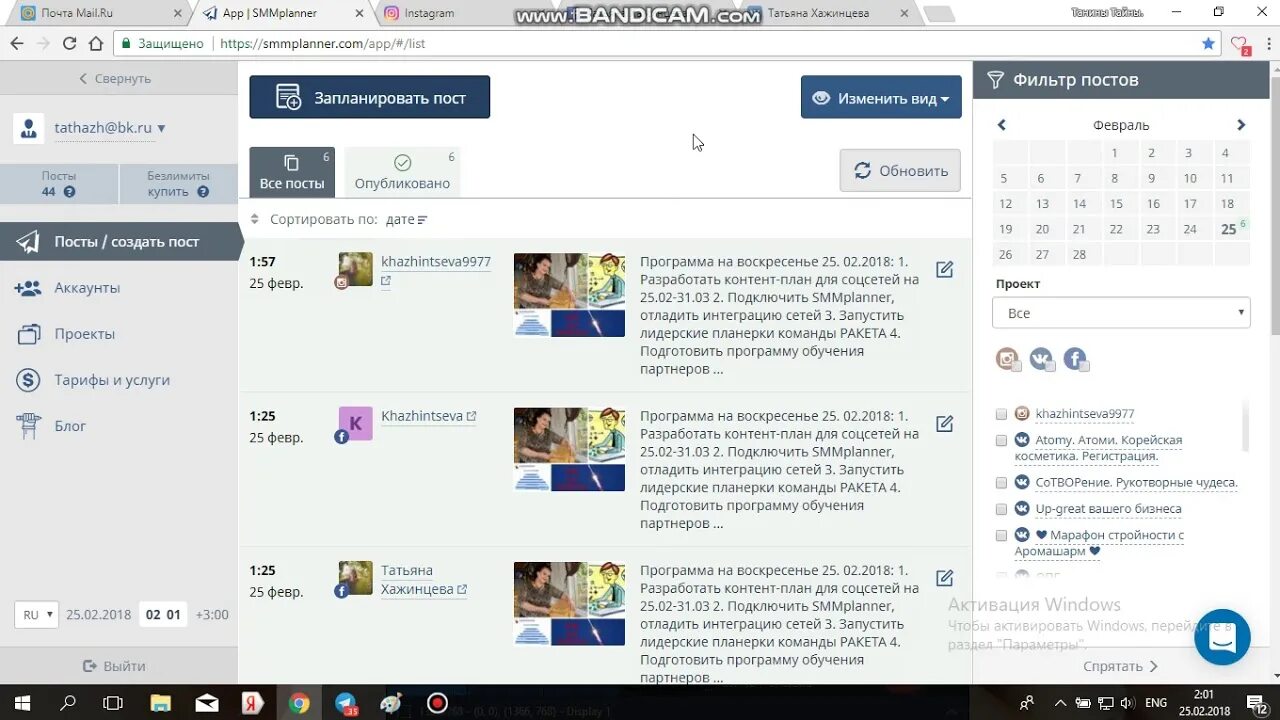This screenshot has height=720, width=1280.
Task: Click the Обновить button
Action: [x=899, y=170]
